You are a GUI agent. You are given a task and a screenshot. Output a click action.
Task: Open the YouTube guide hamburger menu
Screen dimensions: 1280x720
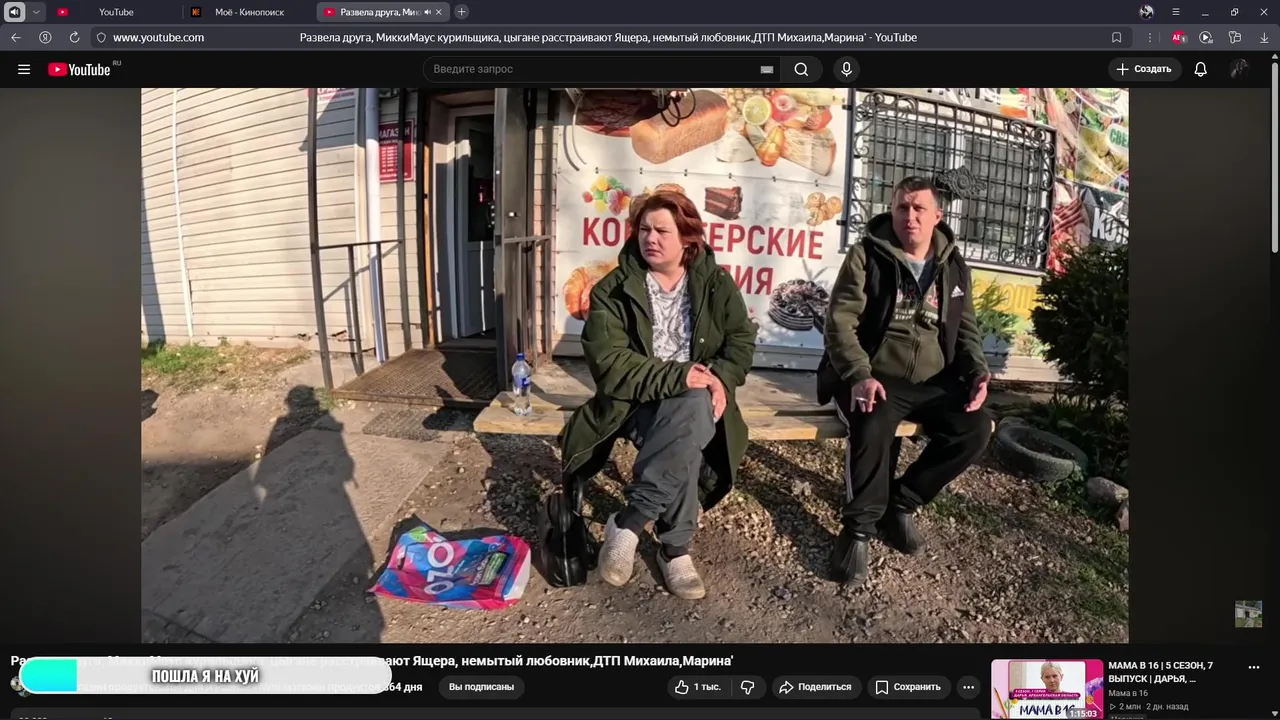[x=24, y=69]
